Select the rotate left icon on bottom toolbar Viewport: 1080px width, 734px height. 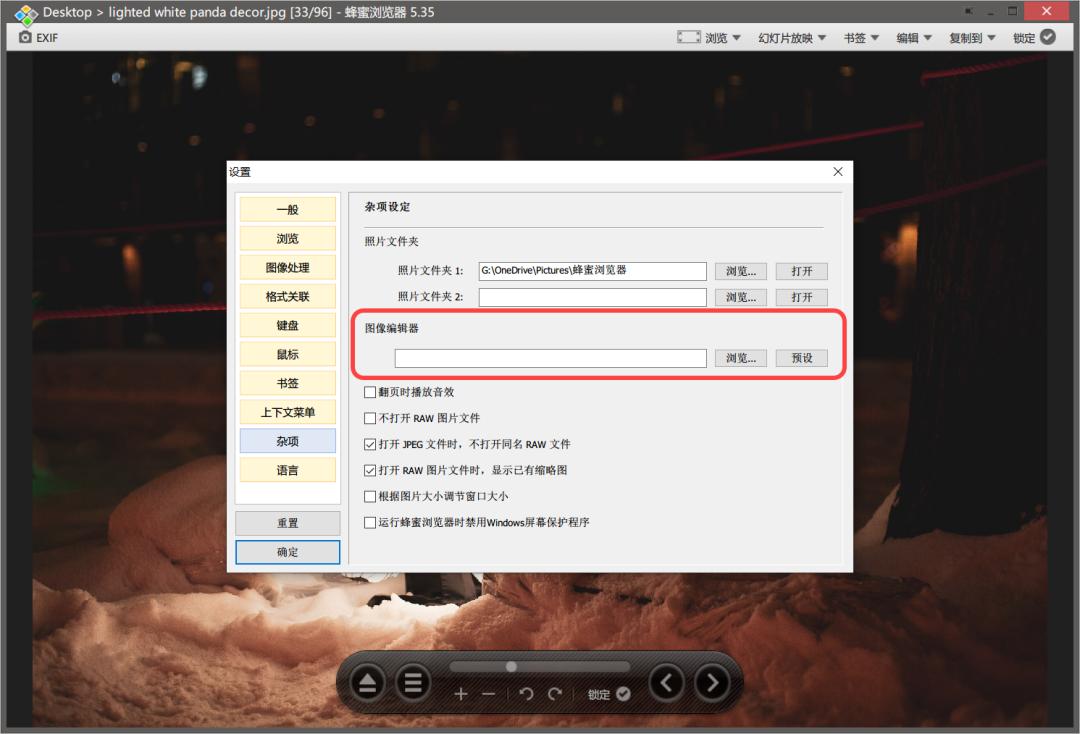(x=526, y=693)
